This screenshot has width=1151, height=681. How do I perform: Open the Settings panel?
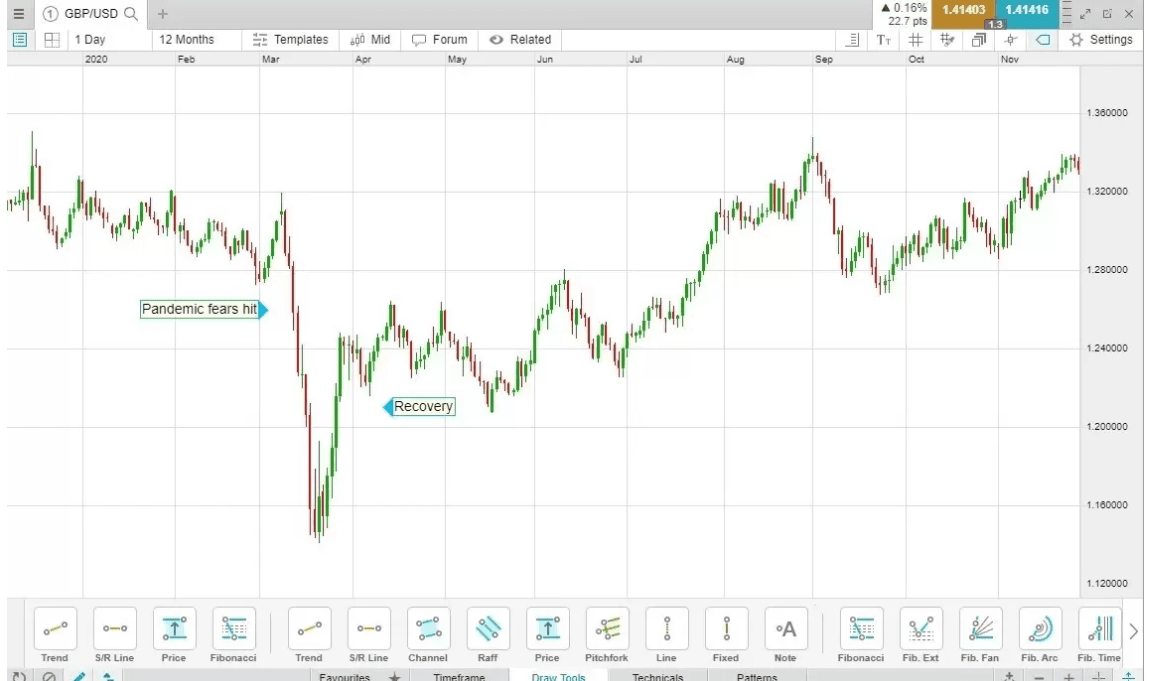pos(1102,39)
